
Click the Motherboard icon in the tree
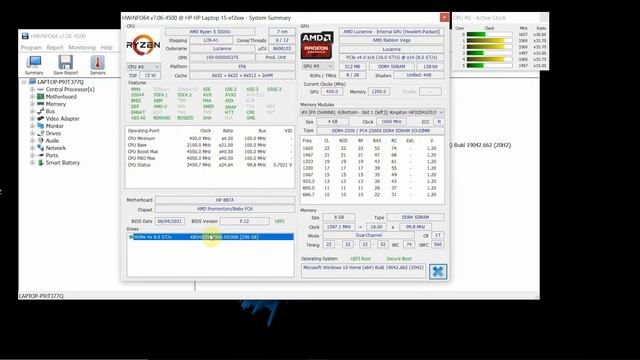[40, 97]
